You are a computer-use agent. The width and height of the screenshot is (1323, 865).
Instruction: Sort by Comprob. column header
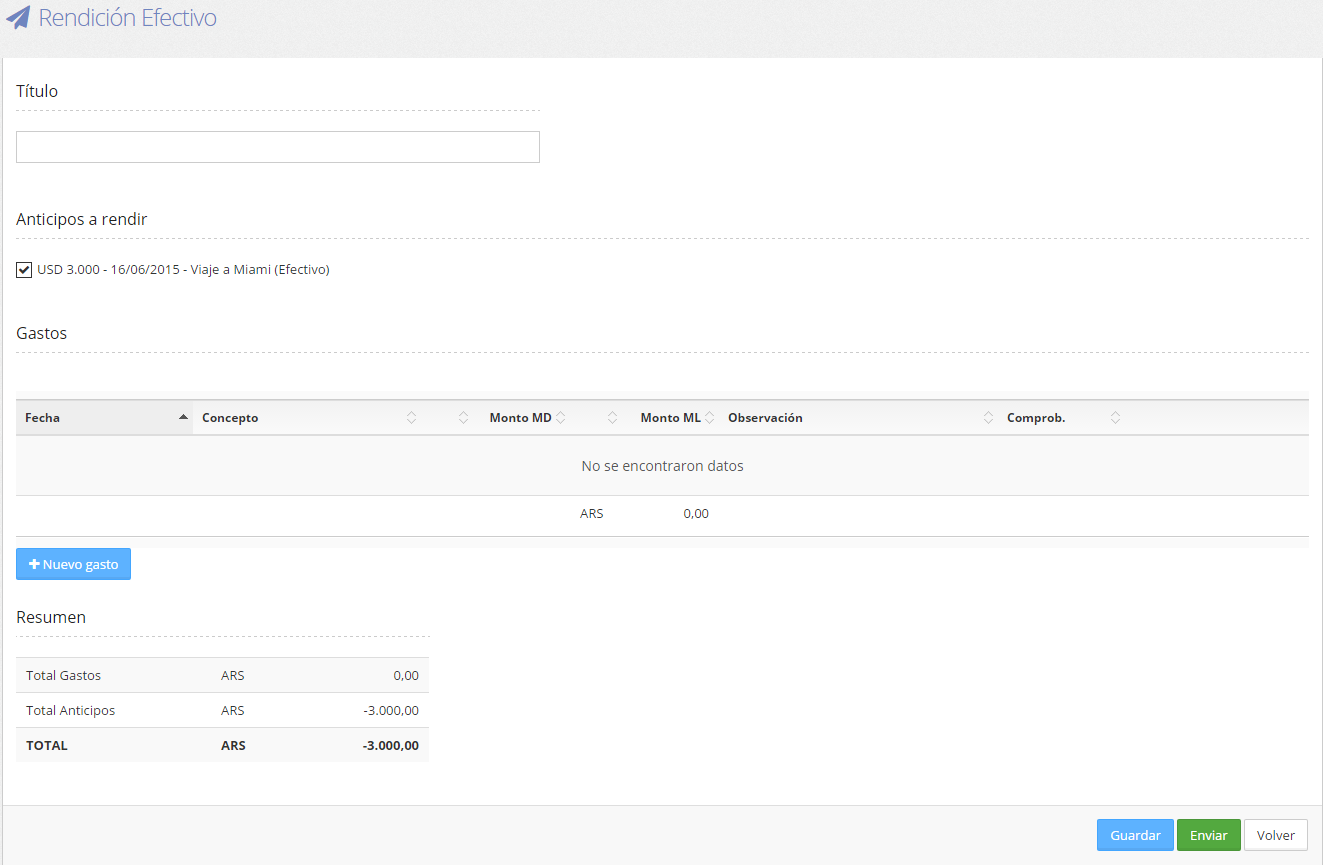coord(1063,418)
